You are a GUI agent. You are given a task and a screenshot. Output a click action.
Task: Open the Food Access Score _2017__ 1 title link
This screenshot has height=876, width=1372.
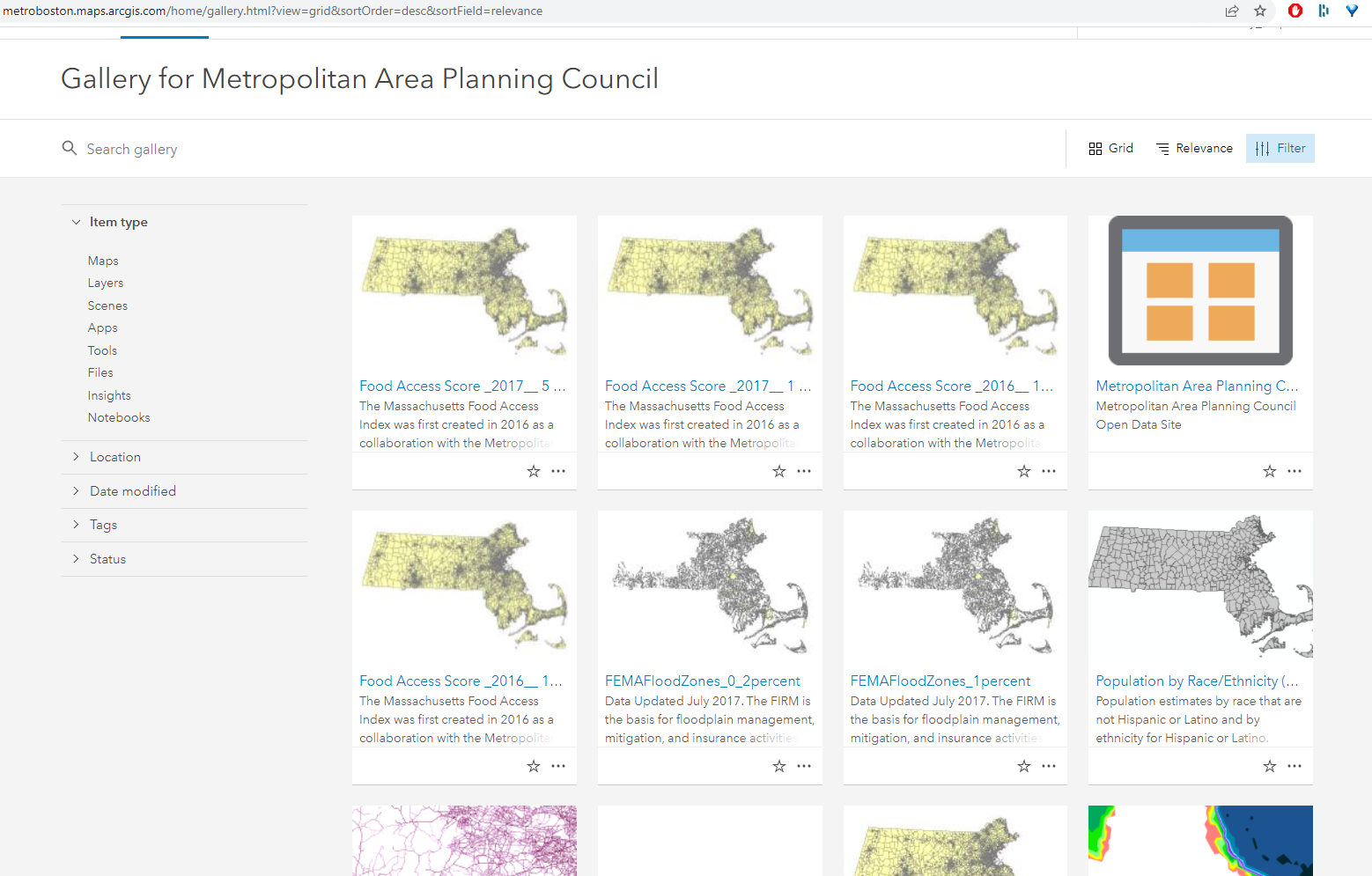pyautogui.click(x=708, y=386)
